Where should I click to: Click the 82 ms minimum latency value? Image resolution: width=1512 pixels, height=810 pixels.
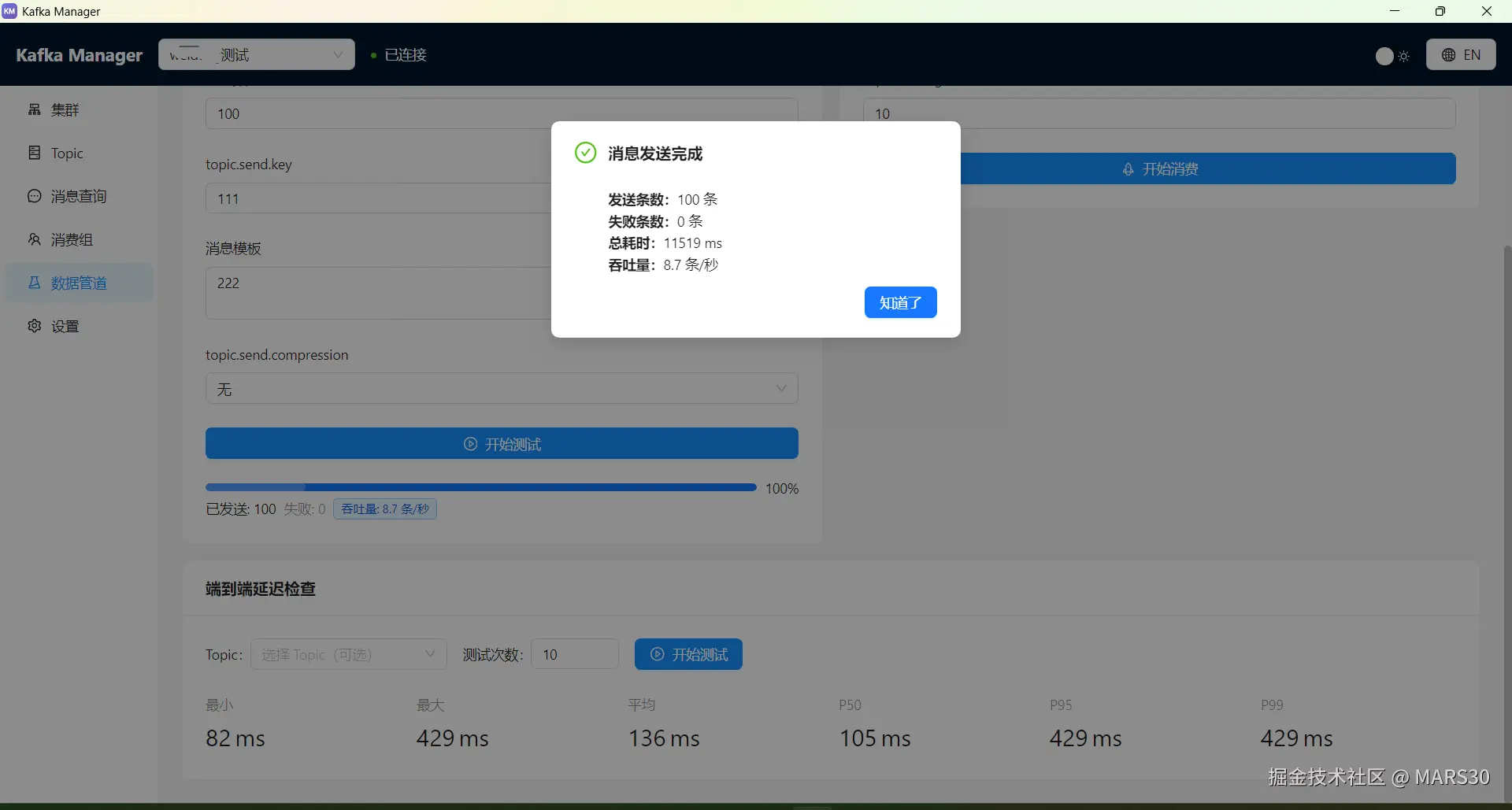(235, 738)
